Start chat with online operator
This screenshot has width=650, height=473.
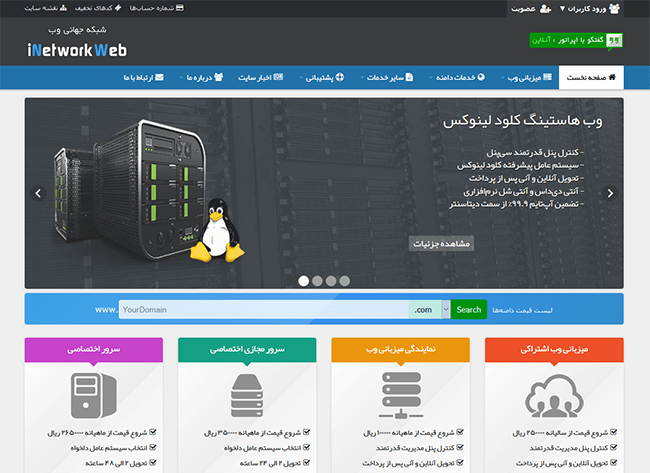(576, 40)
